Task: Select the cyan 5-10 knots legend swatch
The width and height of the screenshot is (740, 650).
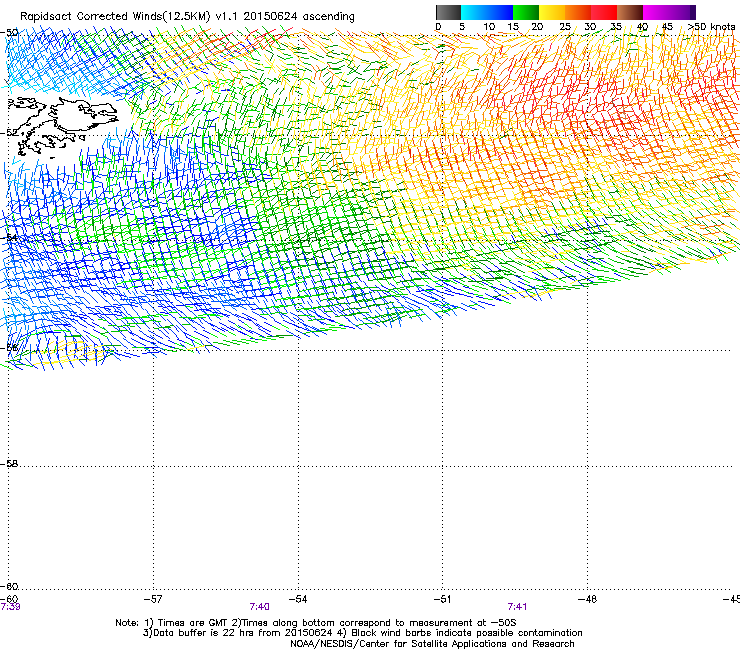Action: [x=474, y=12]
